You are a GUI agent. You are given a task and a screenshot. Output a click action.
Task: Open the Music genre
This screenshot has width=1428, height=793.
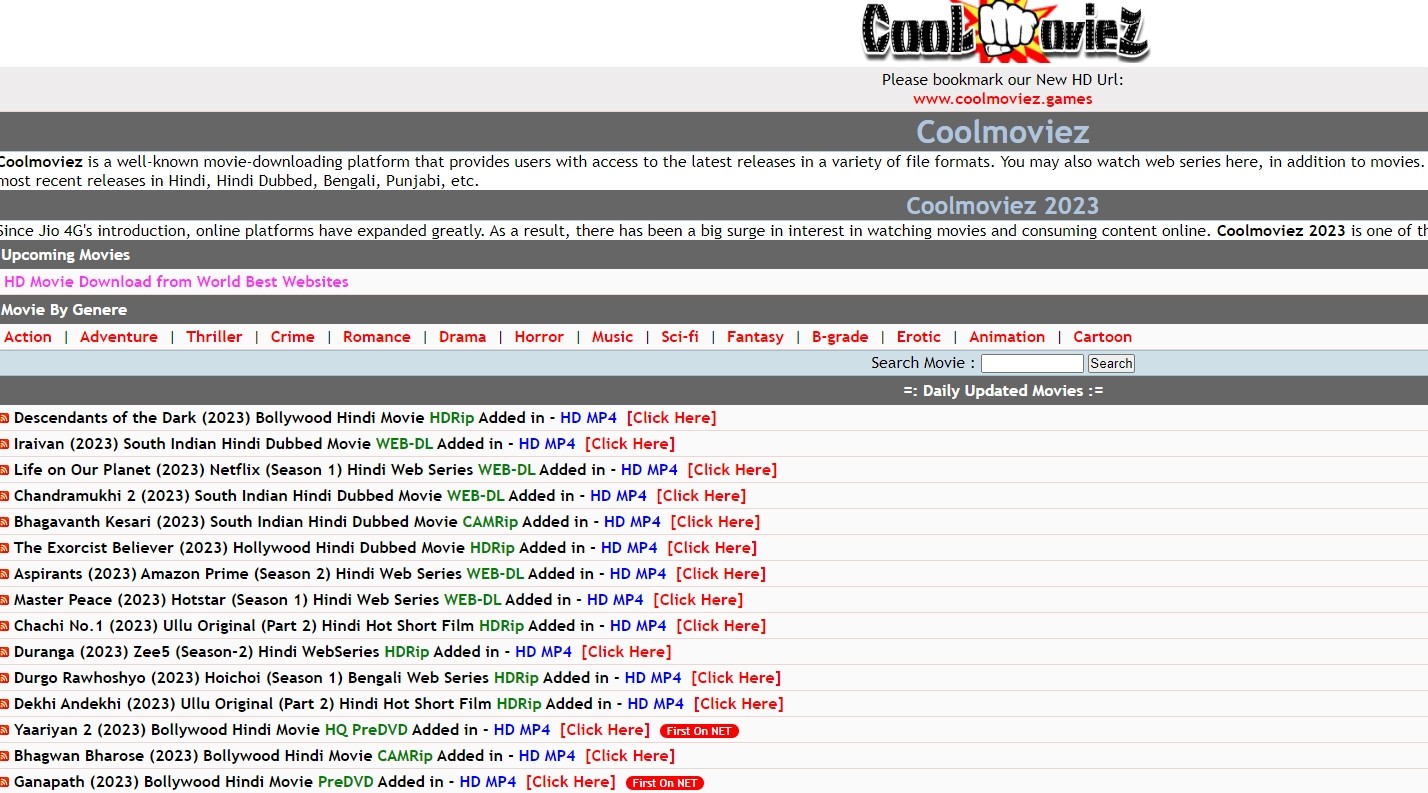pos(612,337)
